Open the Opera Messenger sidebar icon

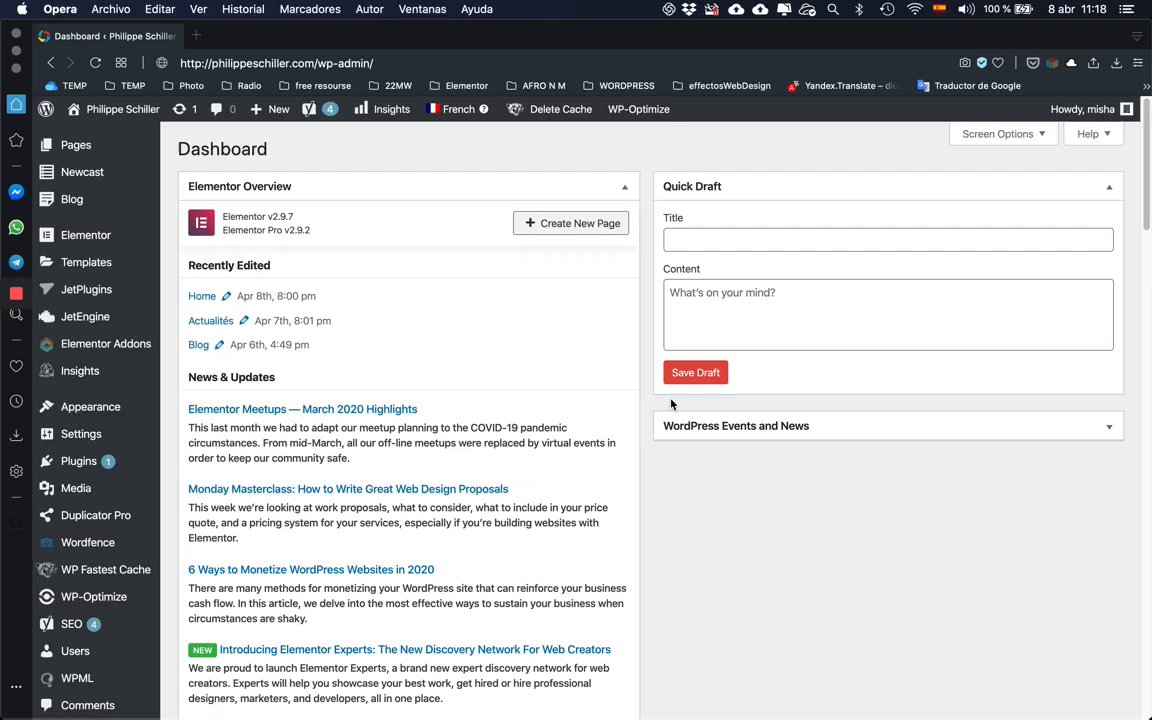coord(16,192)
